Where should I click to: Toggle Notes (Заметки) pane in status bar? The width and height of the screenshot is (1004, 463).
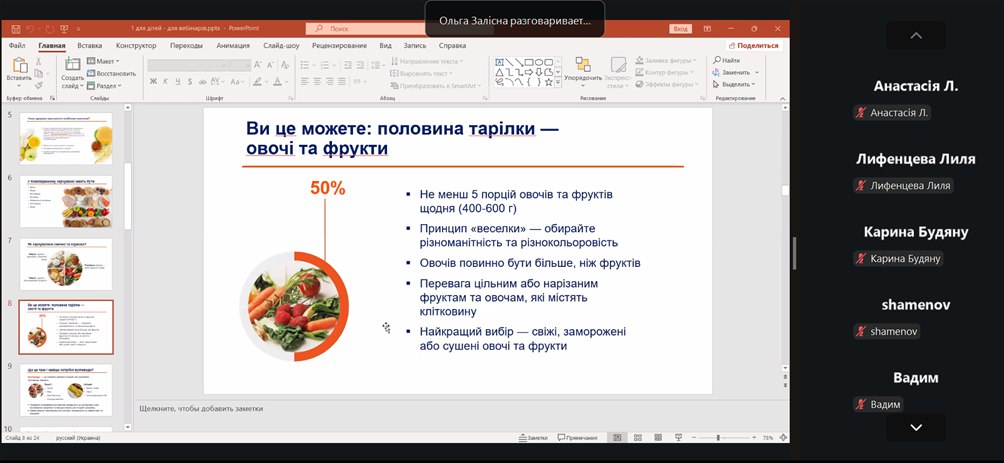(x=533, y=438)
